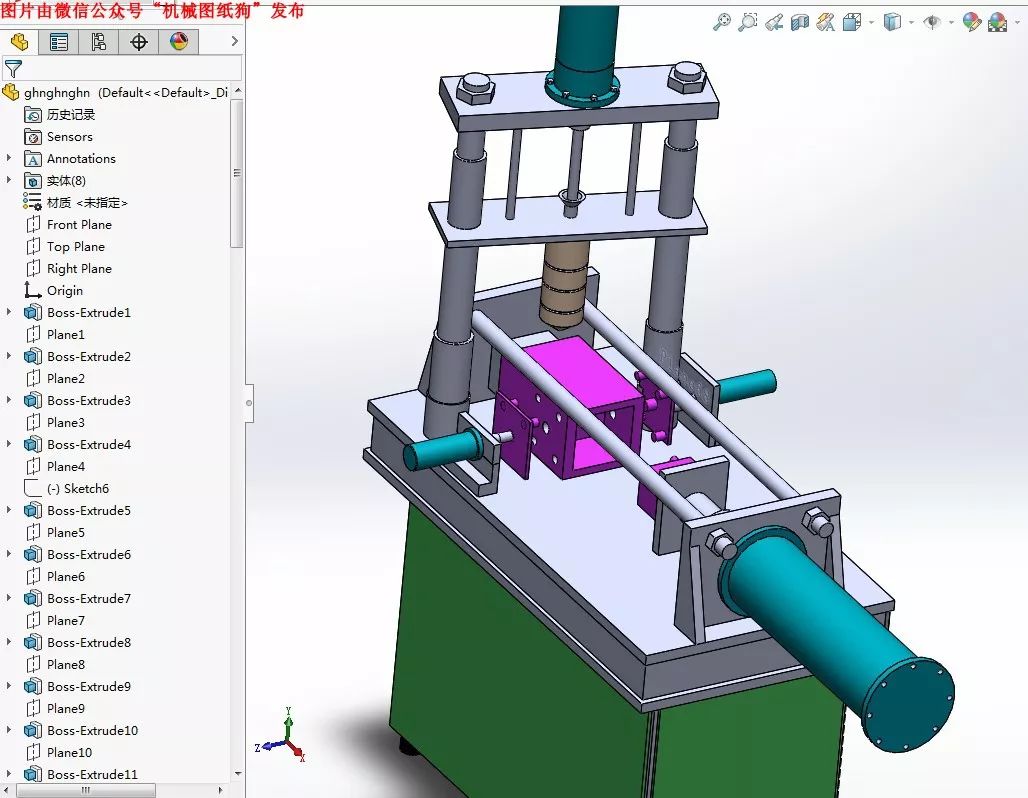Click the Boss-Extrude5 feature icon
Image resolution: width=1028 pixels, height=798 pixels.
33,510
